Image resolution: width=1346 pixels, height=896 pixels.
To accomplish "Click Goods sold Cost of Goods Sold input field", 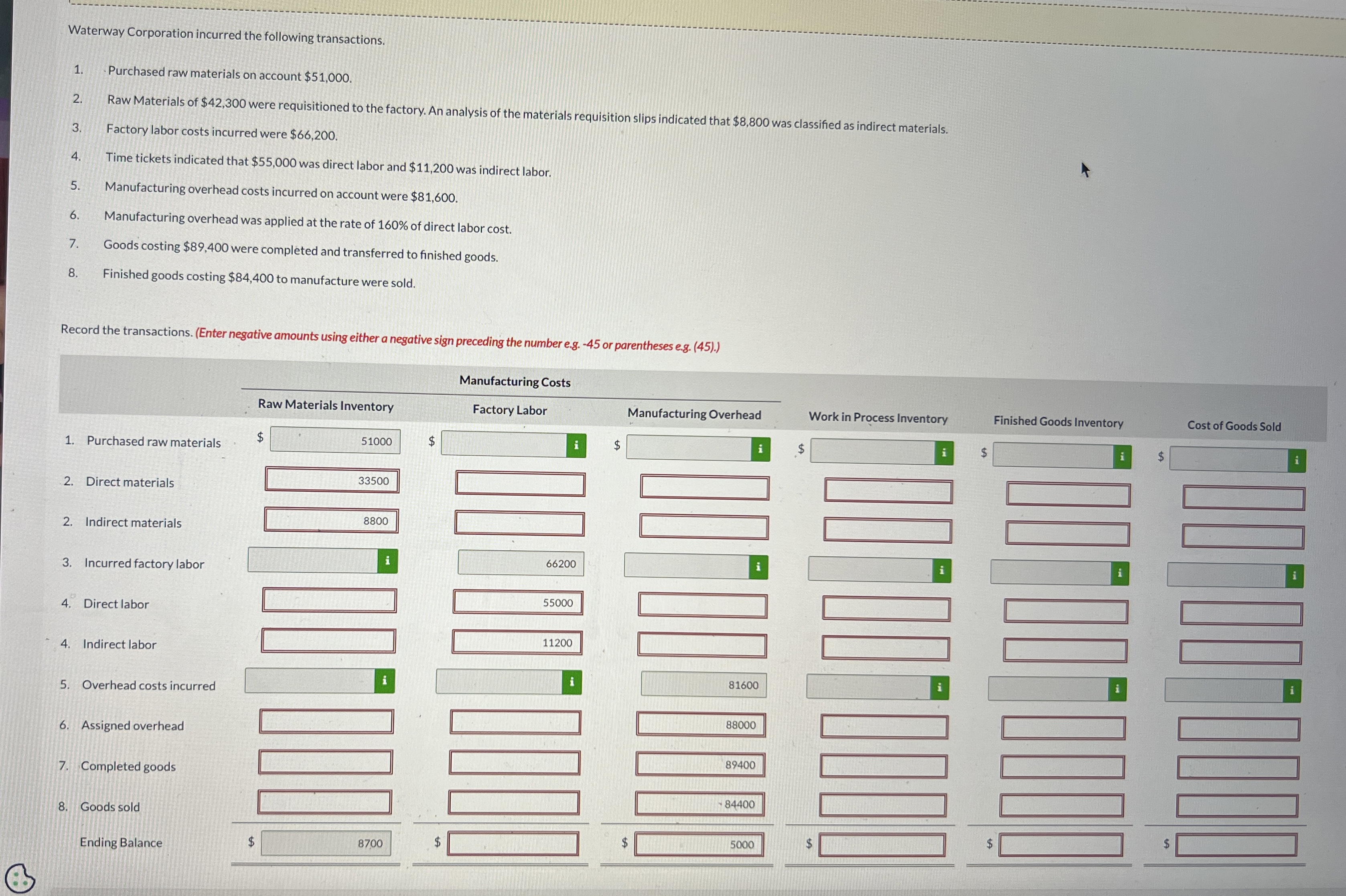I will [1237, 806].
